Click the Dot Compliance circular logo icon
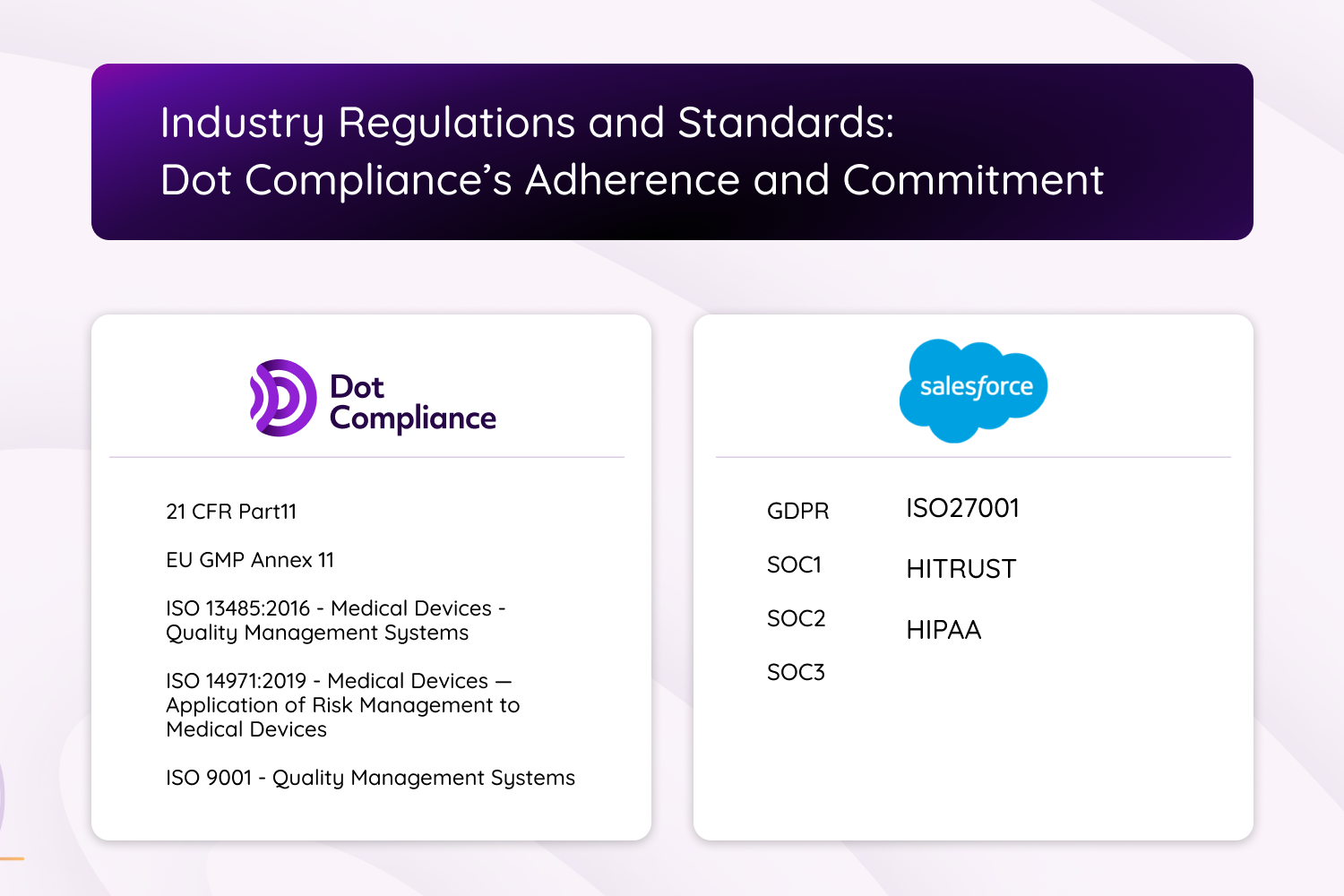Screen dimensions: 1344x896 coord(282,398)
